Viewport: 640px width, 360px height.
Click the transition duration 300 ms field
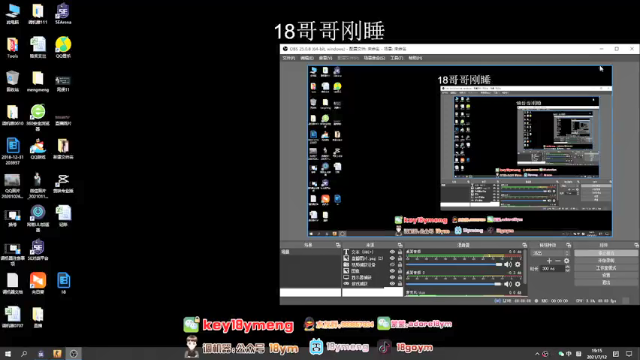coord(552,269)
